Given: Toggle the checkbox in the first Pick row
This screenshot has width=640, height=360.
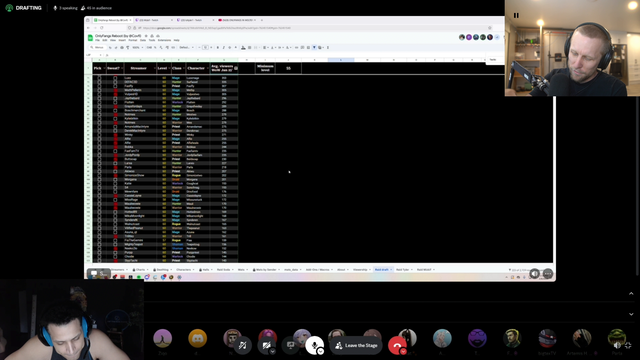Looking at the screenshot, I should point(99,78).
